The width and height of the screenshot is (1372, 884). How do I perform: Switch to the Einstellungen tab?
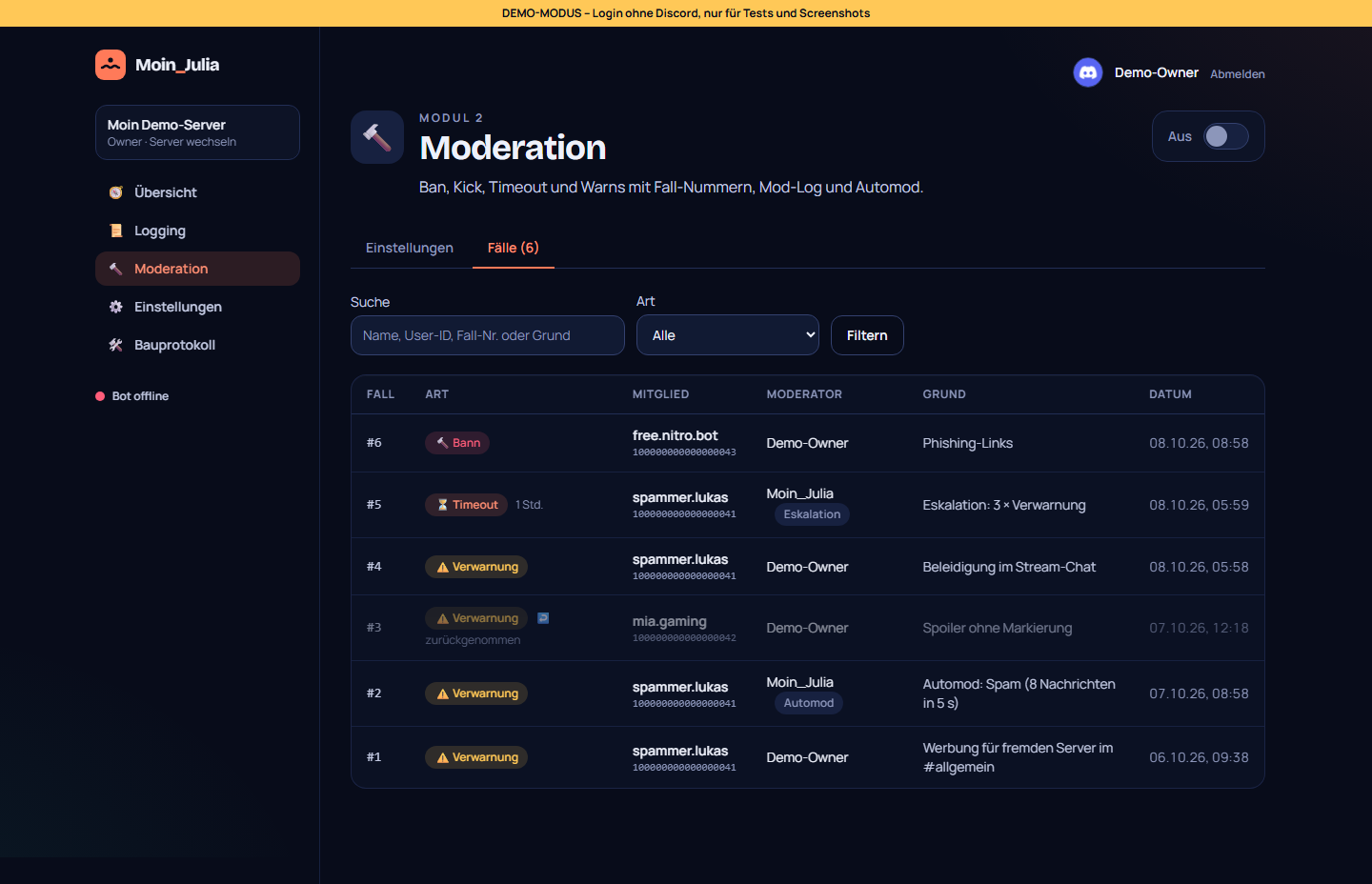[410, 248]
